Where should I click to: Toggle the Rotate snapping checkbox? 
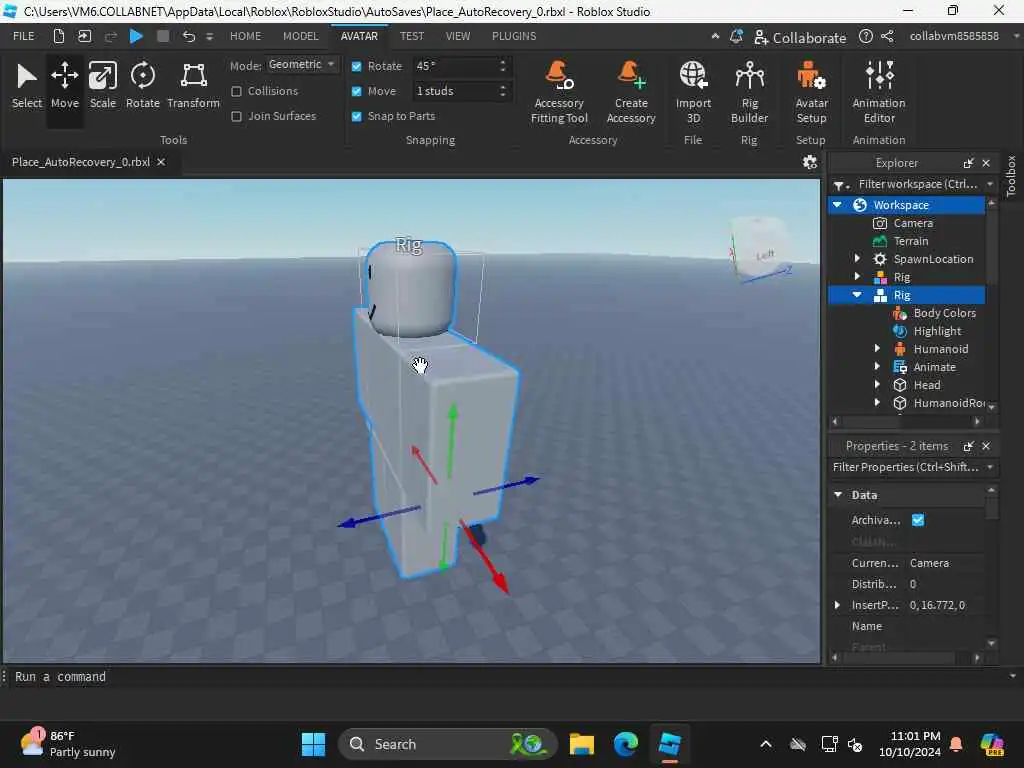[357, 66]
